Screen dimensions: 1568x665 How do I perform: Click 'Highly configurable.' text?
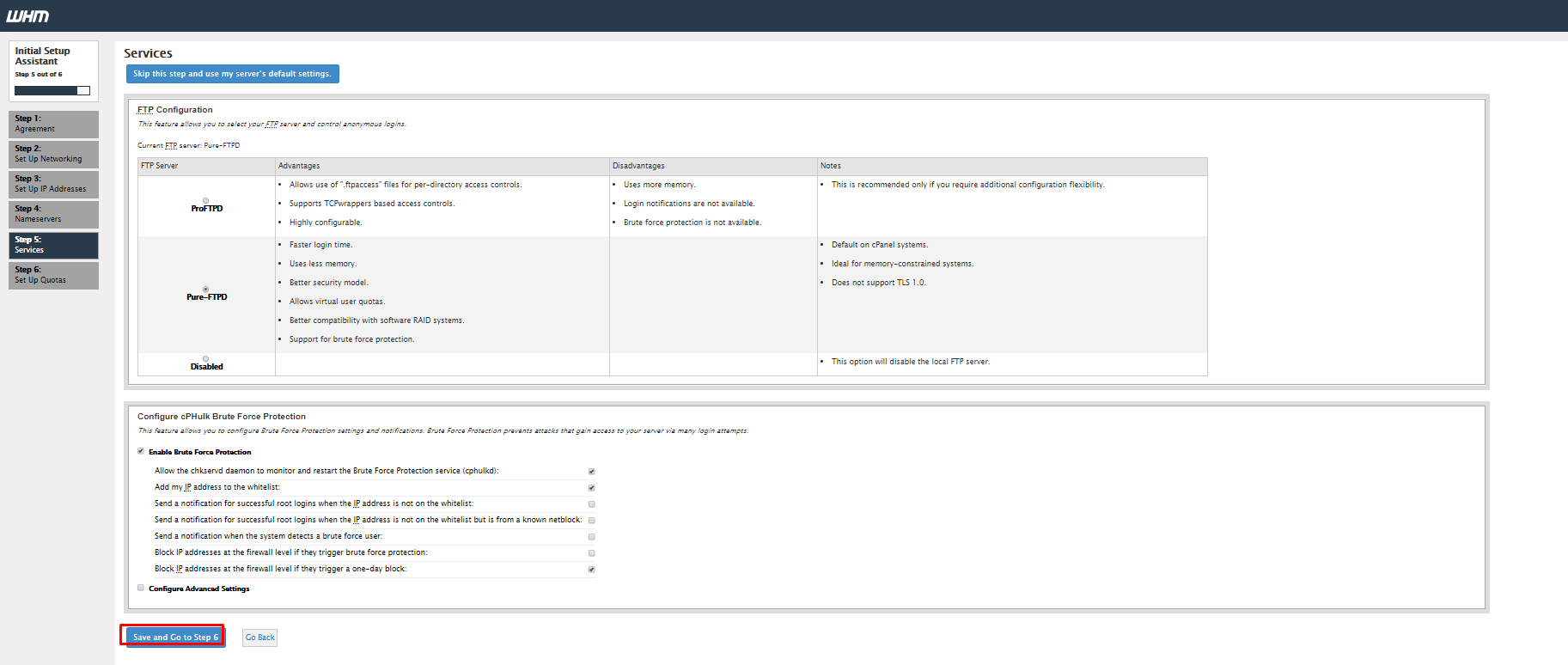click(x=326, y=223)
